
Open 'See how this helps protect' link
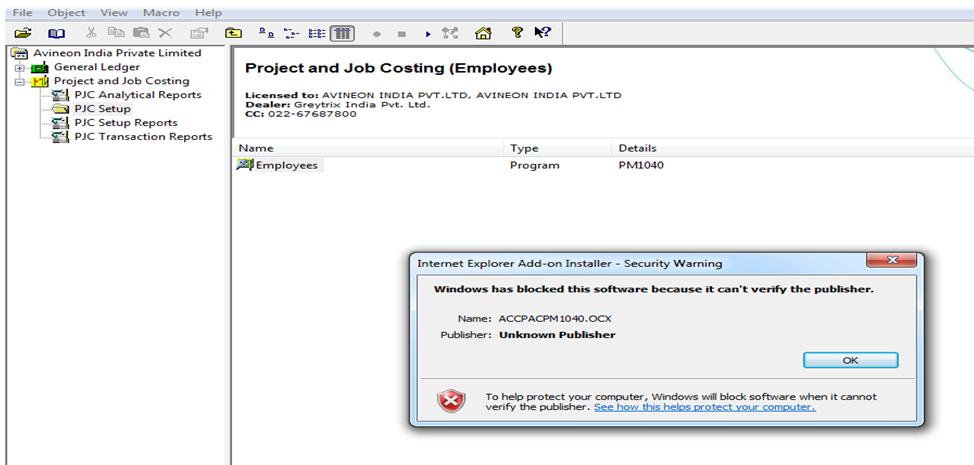(x=704, y=407)
